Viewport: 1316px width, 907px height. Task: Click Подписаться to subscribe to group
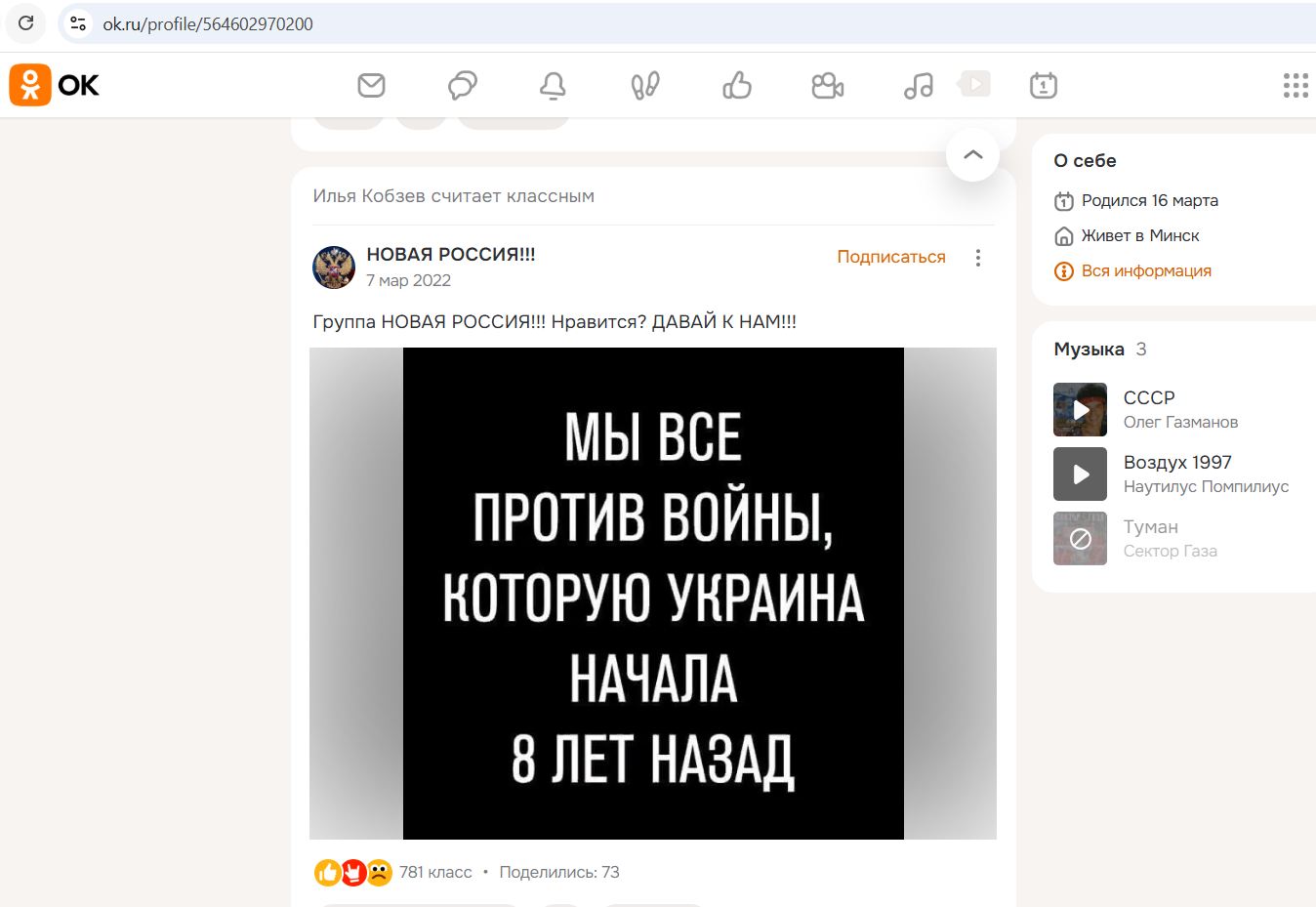(x=890, y=257)
